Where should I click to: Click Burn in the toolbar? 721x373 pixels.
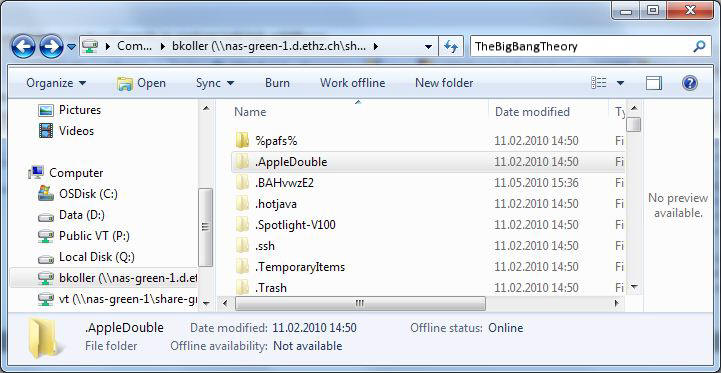[277, 83]
